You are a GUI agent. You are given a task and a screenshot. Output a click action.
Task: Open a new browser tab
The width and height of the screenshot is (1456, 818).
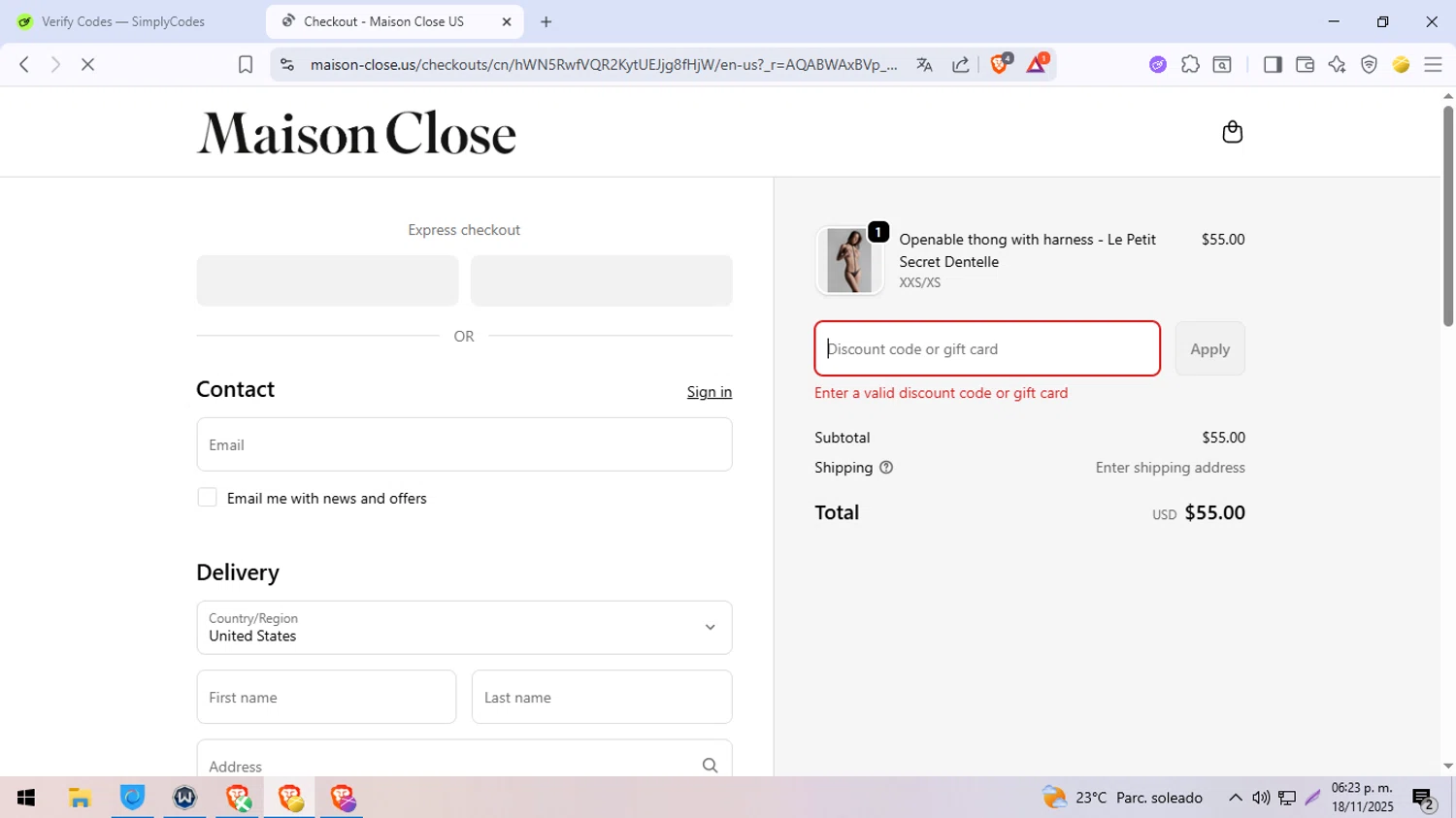pos(546,21)
